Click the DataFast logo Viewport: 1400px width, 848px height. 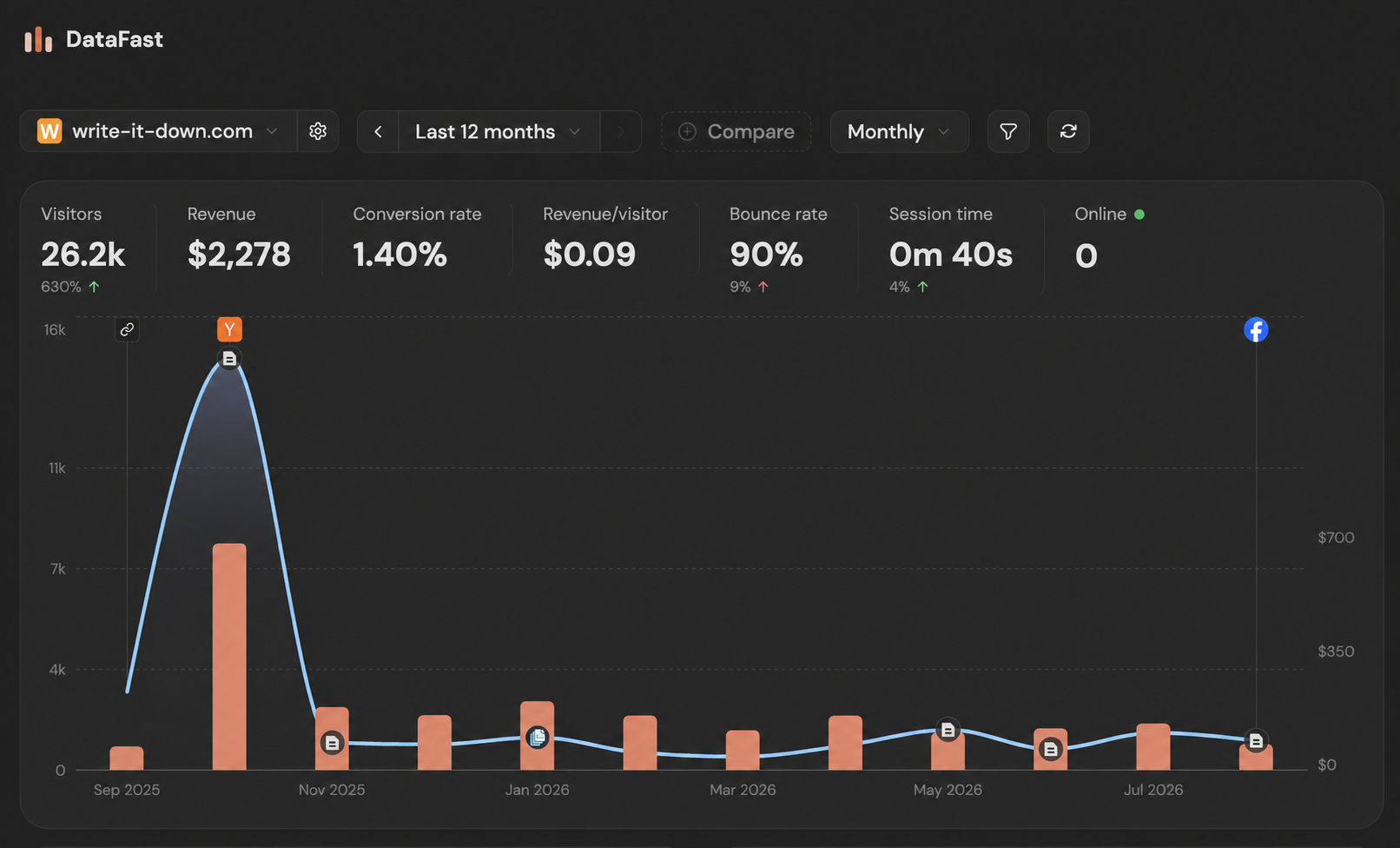click(94, 39)
